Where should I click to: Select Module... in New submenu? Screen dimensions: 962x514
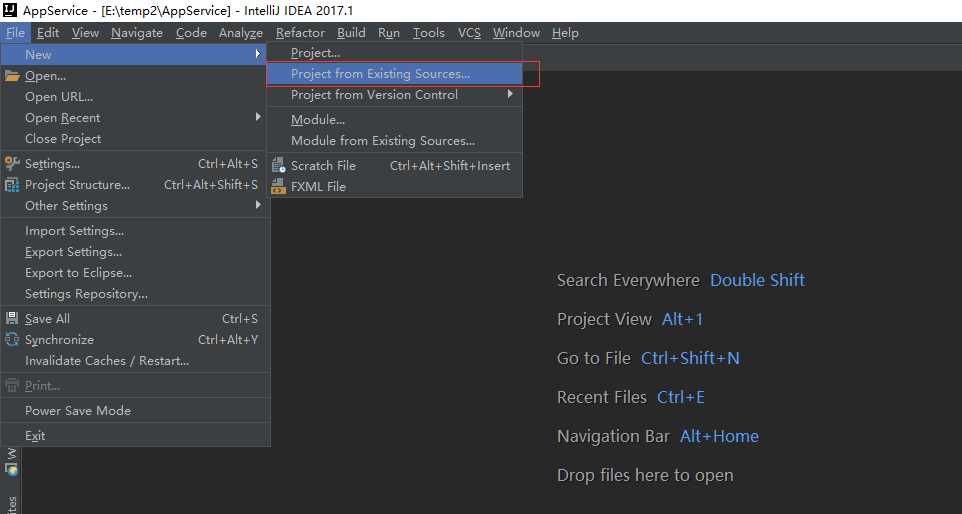394,120
